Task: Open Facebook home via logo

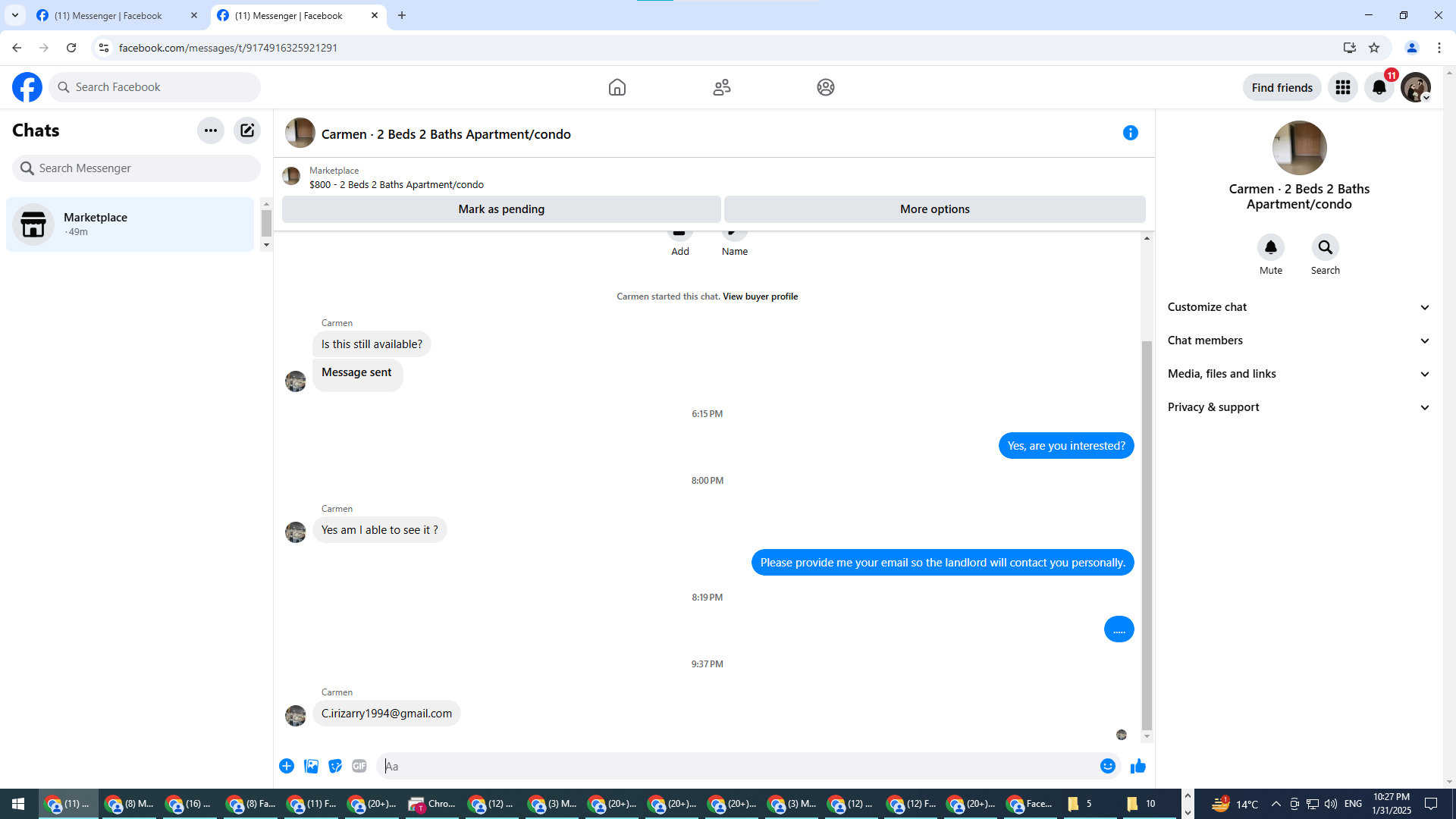Action: 27,87
